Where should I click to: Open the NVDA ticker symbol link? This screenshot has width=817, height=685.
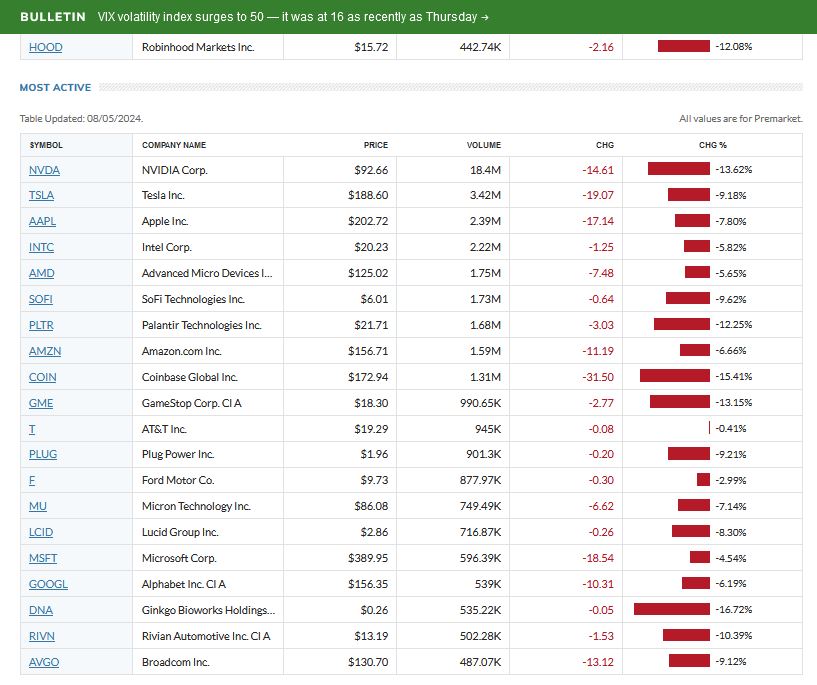coord(44,170)
